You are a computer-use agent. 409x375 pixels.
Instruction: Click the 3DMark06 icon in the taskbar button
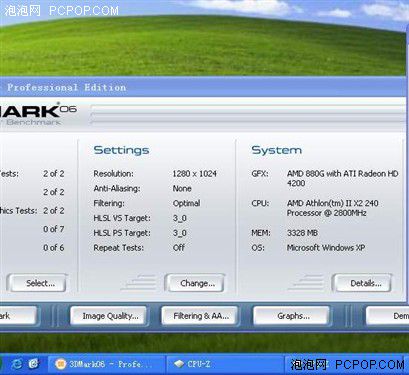pyautogui.click(x=60, y=364)
